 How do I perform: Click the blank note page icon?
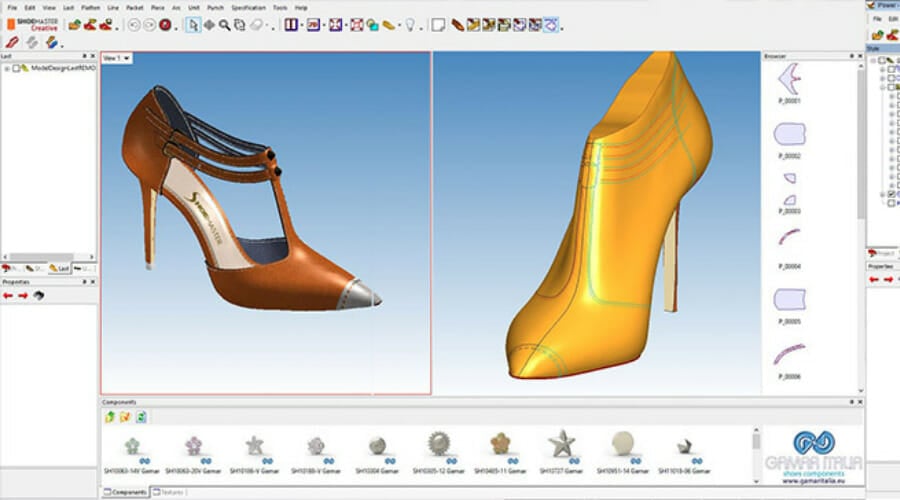pos(438,25)
